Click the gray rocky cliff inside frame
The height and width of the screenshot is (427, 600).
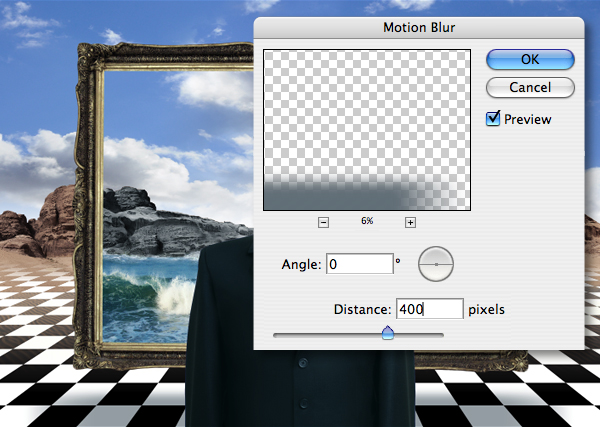coord(165,224)
